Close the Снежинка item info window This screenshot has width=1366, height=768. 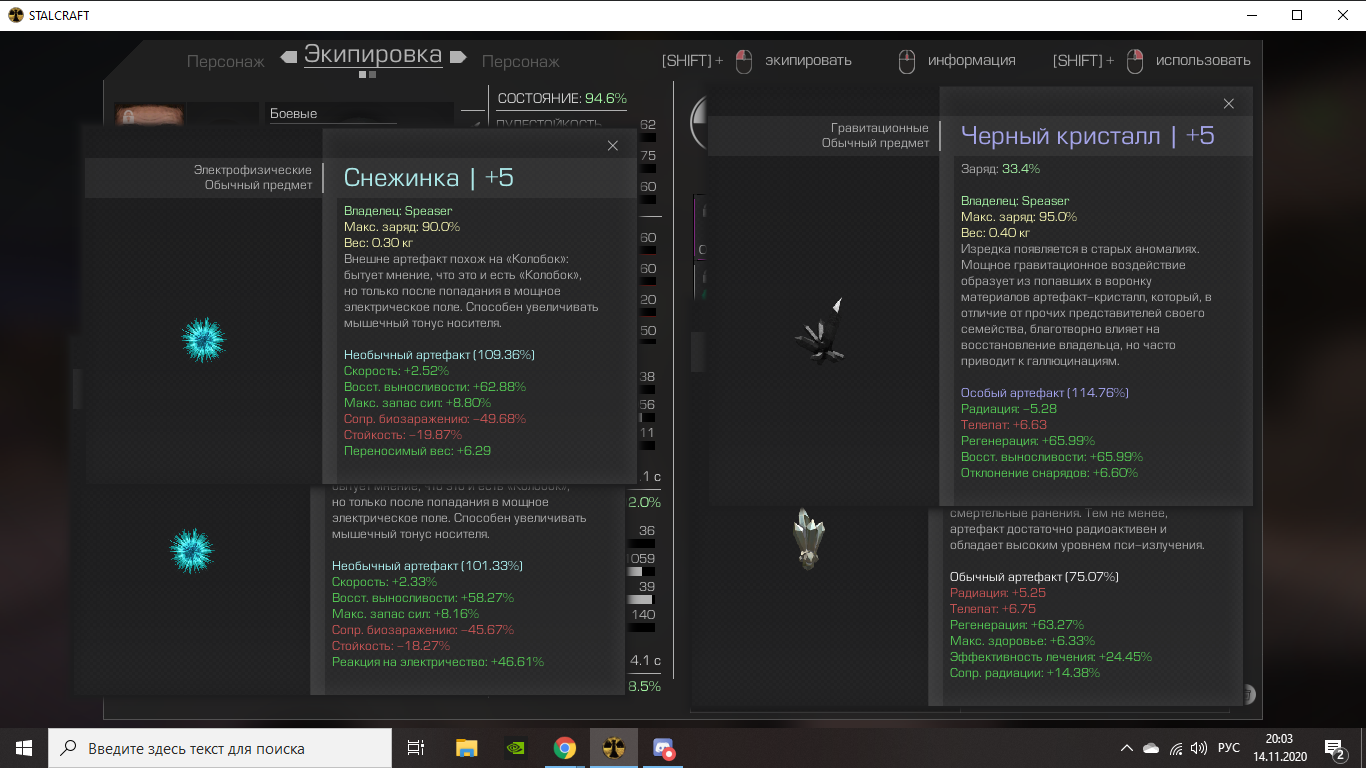[x=613, y=146]
